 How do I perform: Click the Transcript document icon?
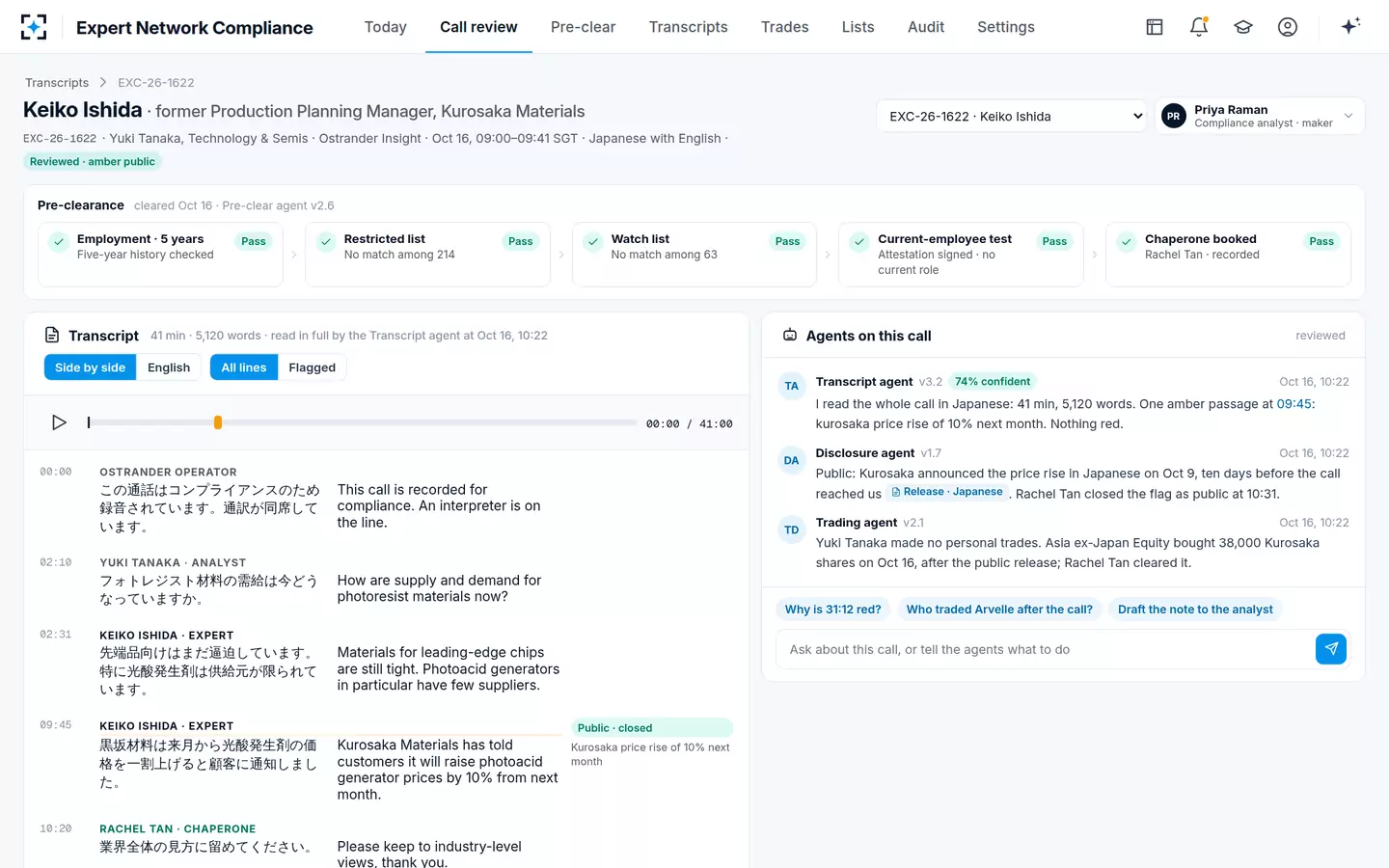tap(52, 336)
